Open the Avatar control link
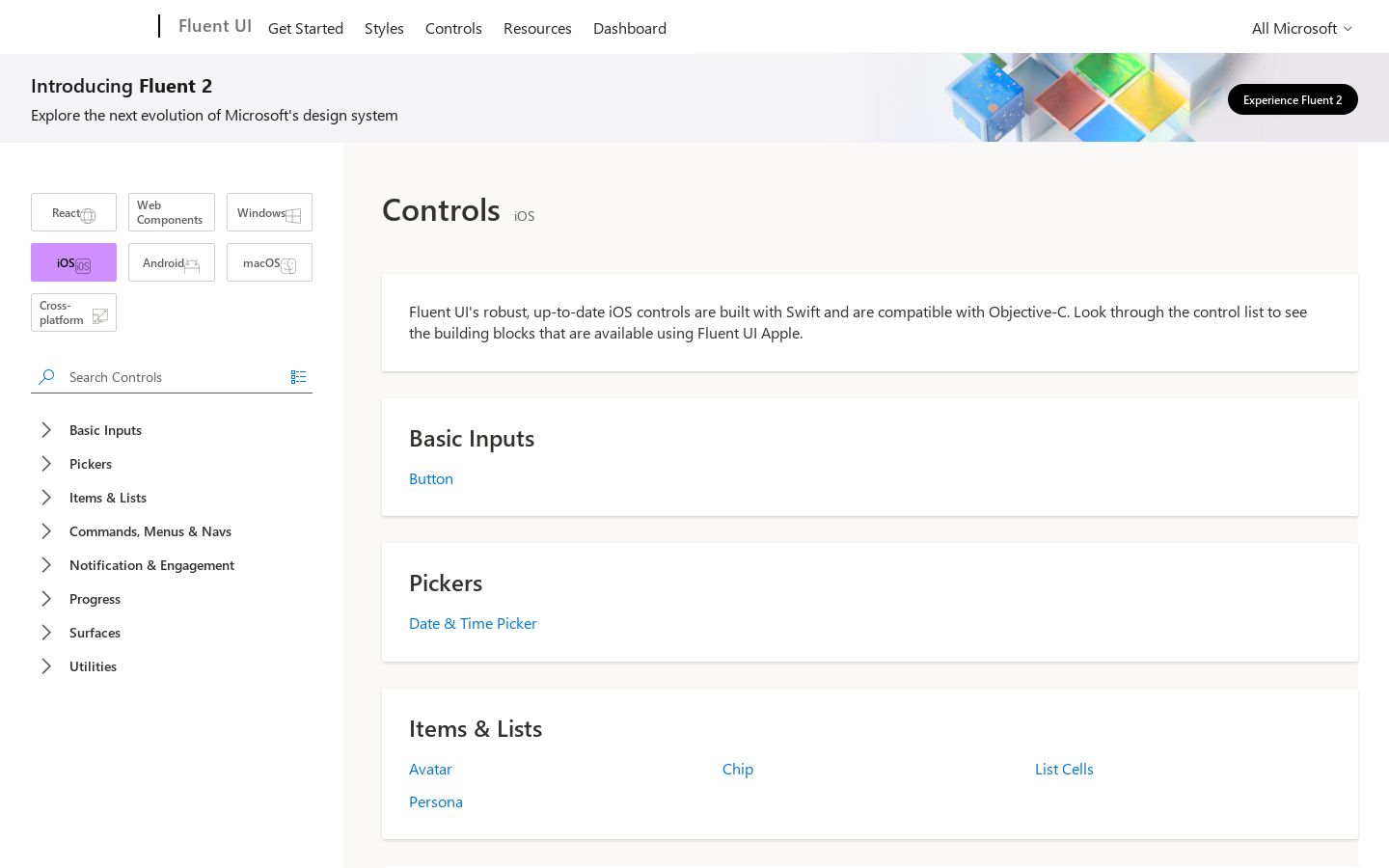This screenshot has height=868, width=1389. coord(430,769)
